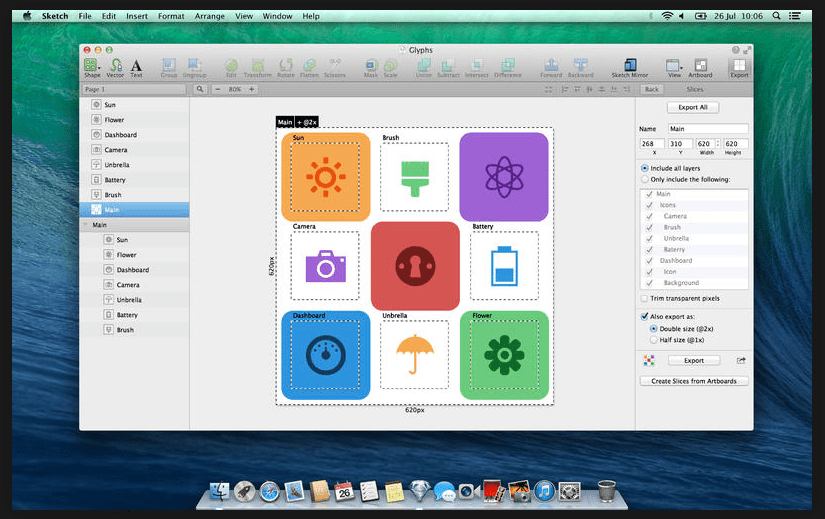Screen dimensions: 825x519
Task: Choose the Text tool
Action: coord(136,66)
